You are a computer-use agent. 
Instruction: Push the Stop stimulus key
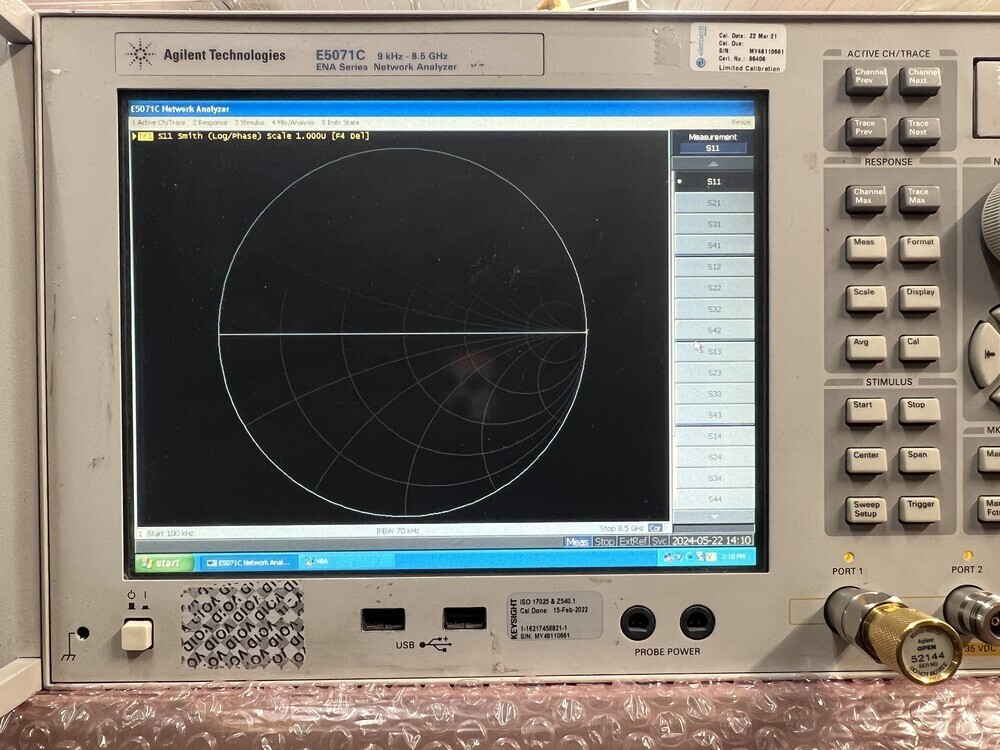coord(919,411)
